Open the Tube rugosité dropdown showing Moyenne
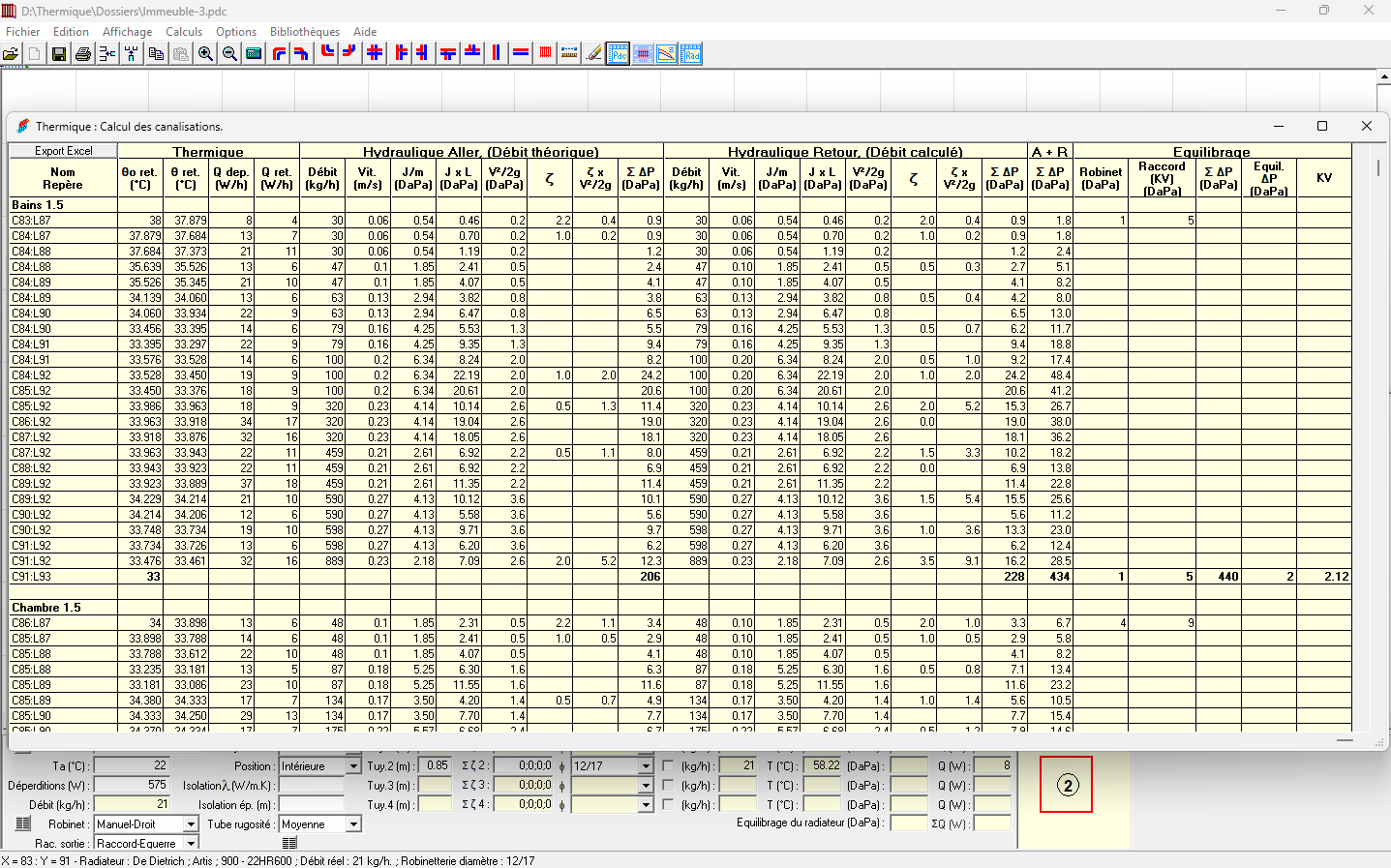1391x868 pixels. [353, 824]
